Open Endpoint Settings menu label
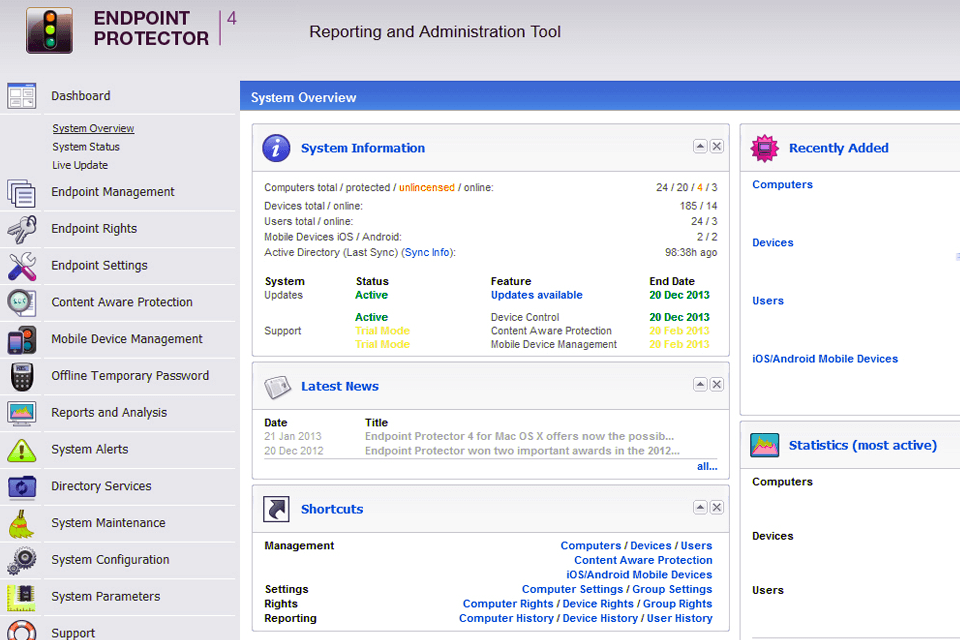Image resolution: width=960 pixels, height=640 pixels. click(x=99, y=266)
